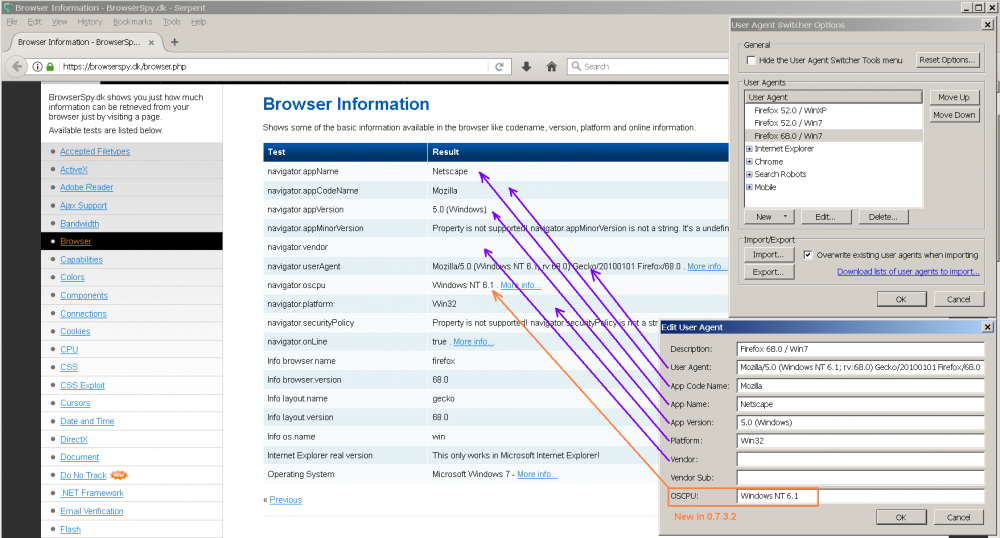Enable Hide the User Agent Switcher Tools menu
This screenshot has height=538, width=1000.
click(751, 60)
